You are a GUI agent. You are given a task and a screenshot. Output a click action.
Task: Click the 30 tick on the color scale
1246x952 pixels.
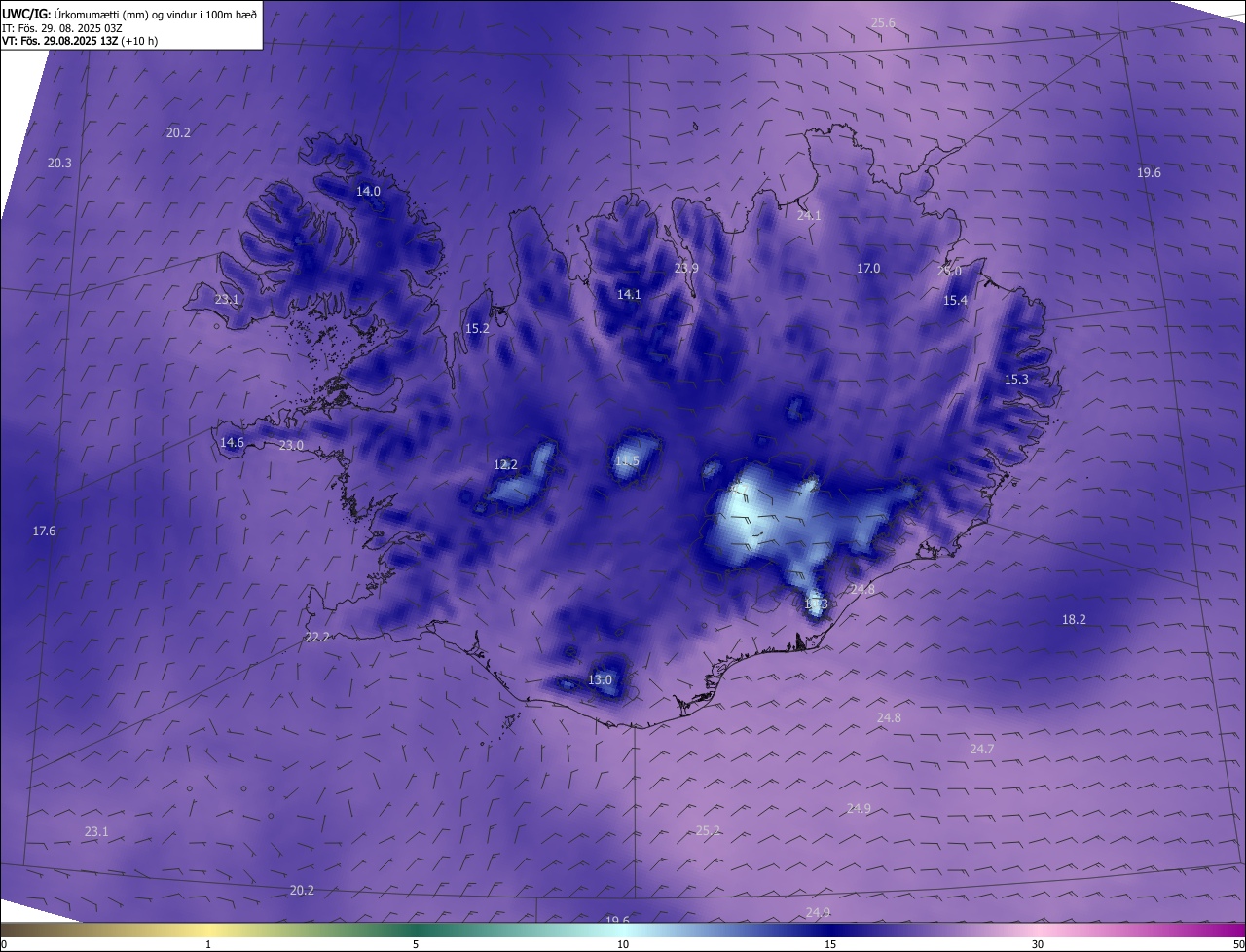1038,944
